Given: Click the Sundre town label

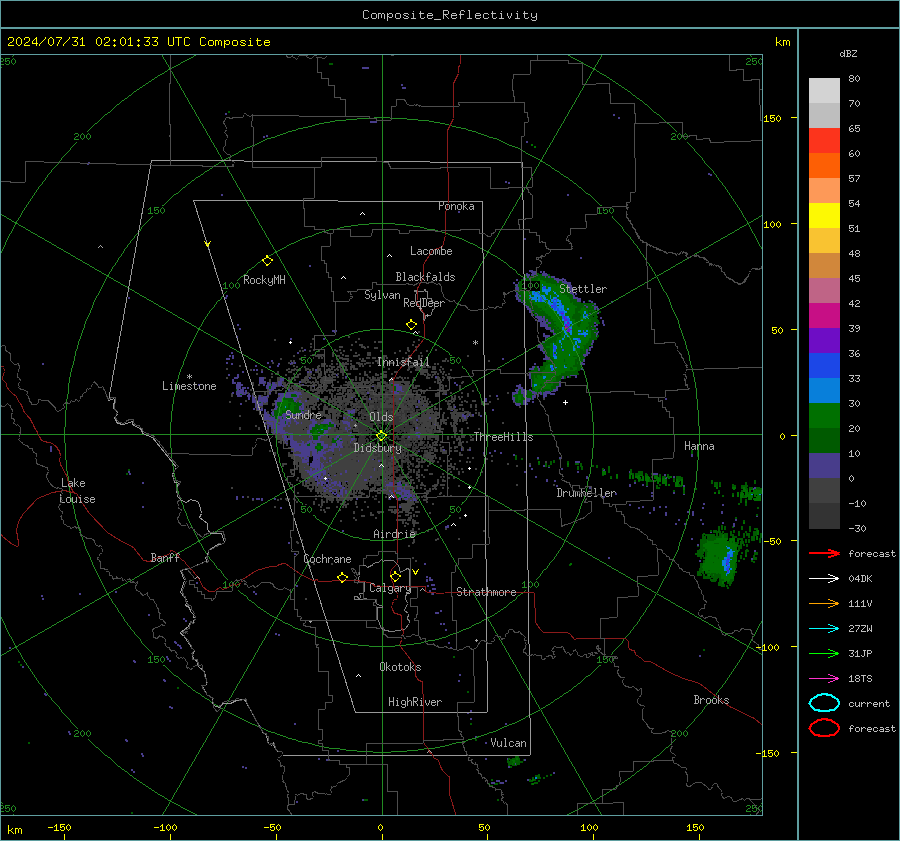Looking at the screenshot, I should click(303, 415).
